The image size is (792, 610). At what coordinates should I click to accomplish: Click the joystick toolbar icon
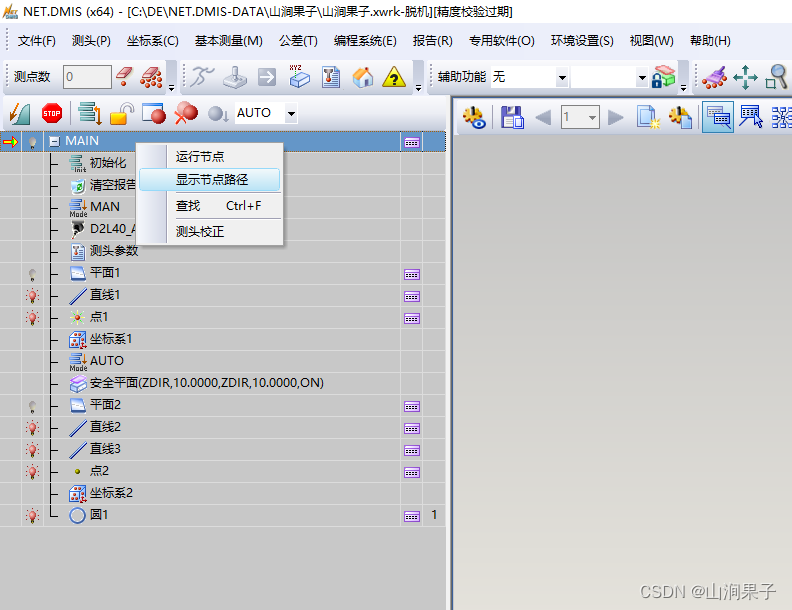(x=235, y=77)
